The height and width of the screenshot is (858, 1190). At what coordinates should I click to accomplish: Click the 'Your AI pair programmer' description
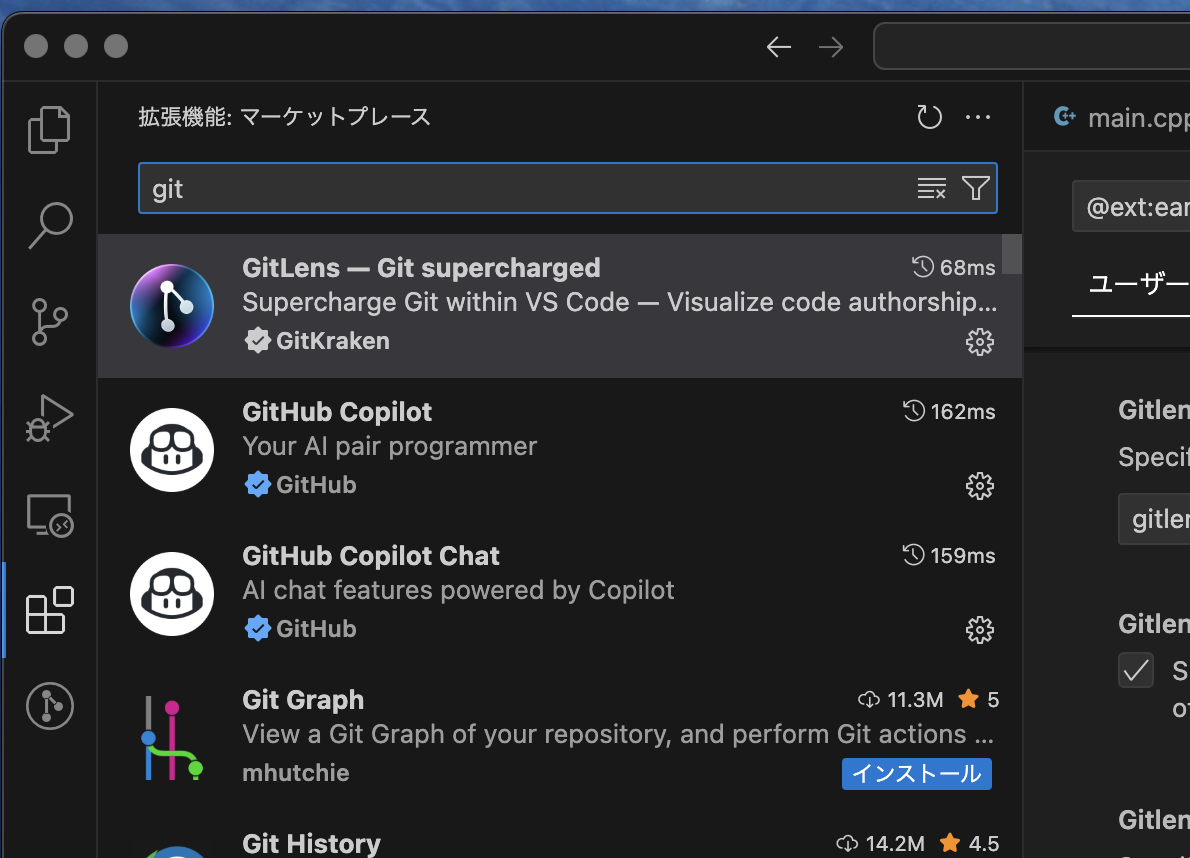pos(389,446)
